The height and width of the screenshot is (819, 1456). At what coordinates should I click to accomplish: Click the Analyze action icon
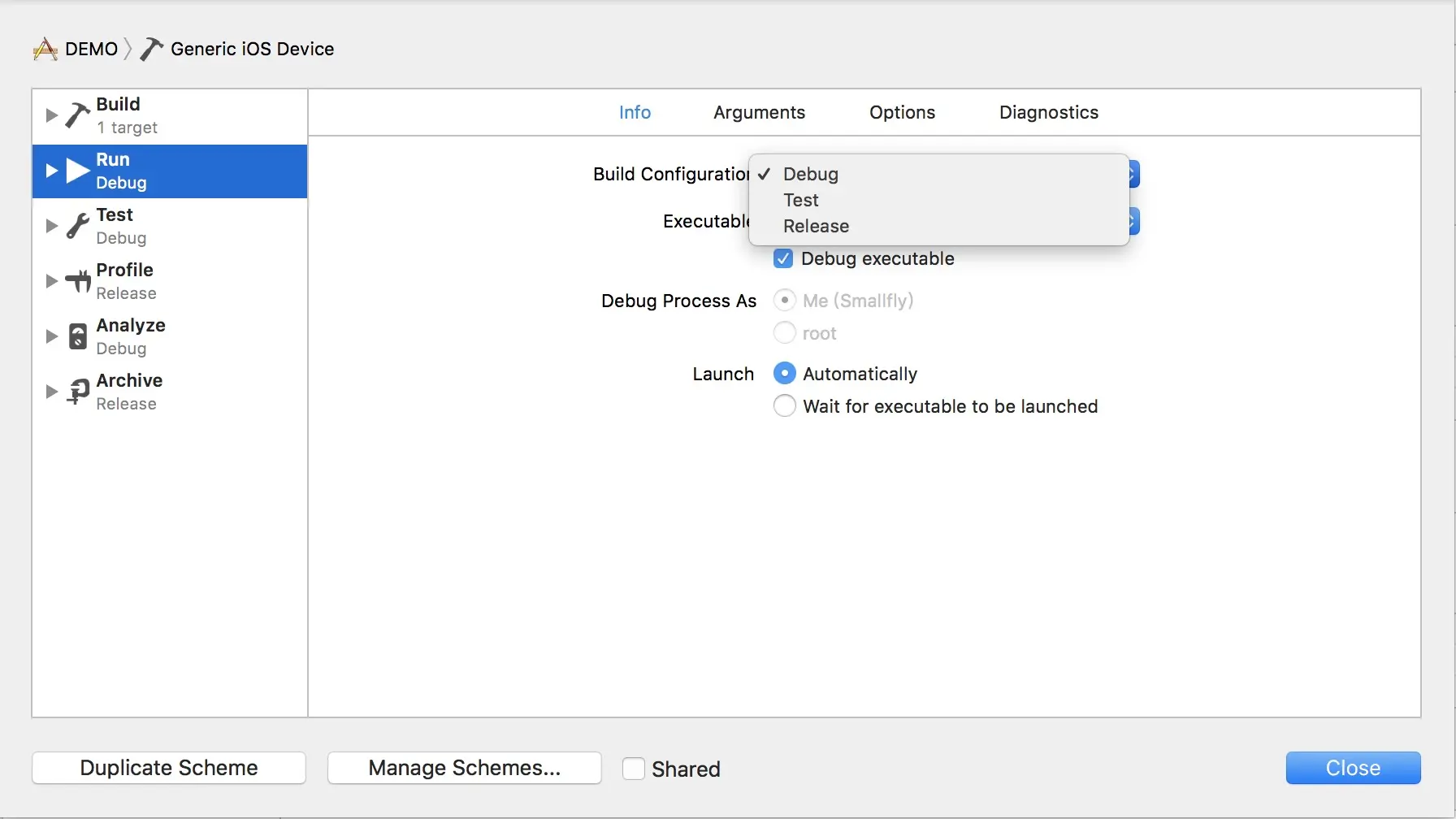[78, 336]
